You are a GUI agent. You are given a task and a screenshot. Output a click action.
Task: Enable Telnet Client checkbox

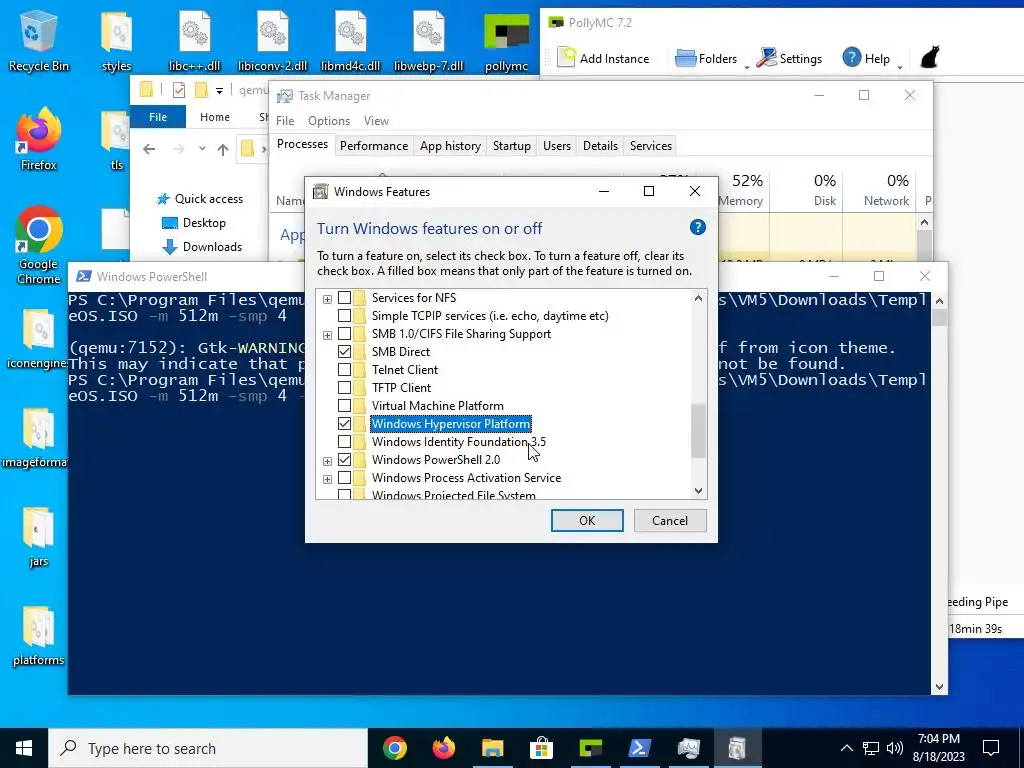pyautogui.click(x=344, y=370)
